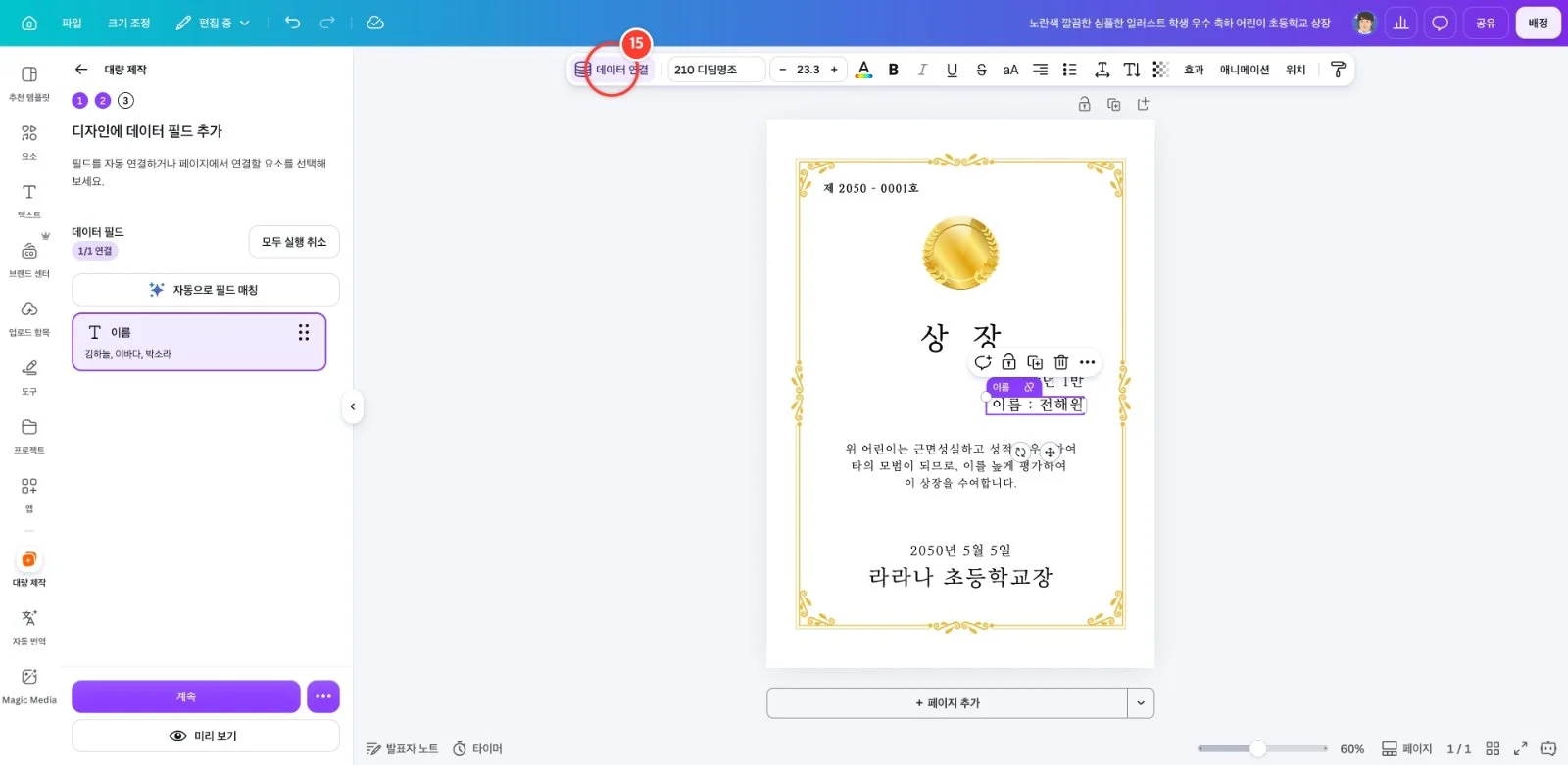The height and width of the screenshot is (765, 1568).
Task: Click 자동으로 필드 매칭 button
Action: (x=205, y=290)
